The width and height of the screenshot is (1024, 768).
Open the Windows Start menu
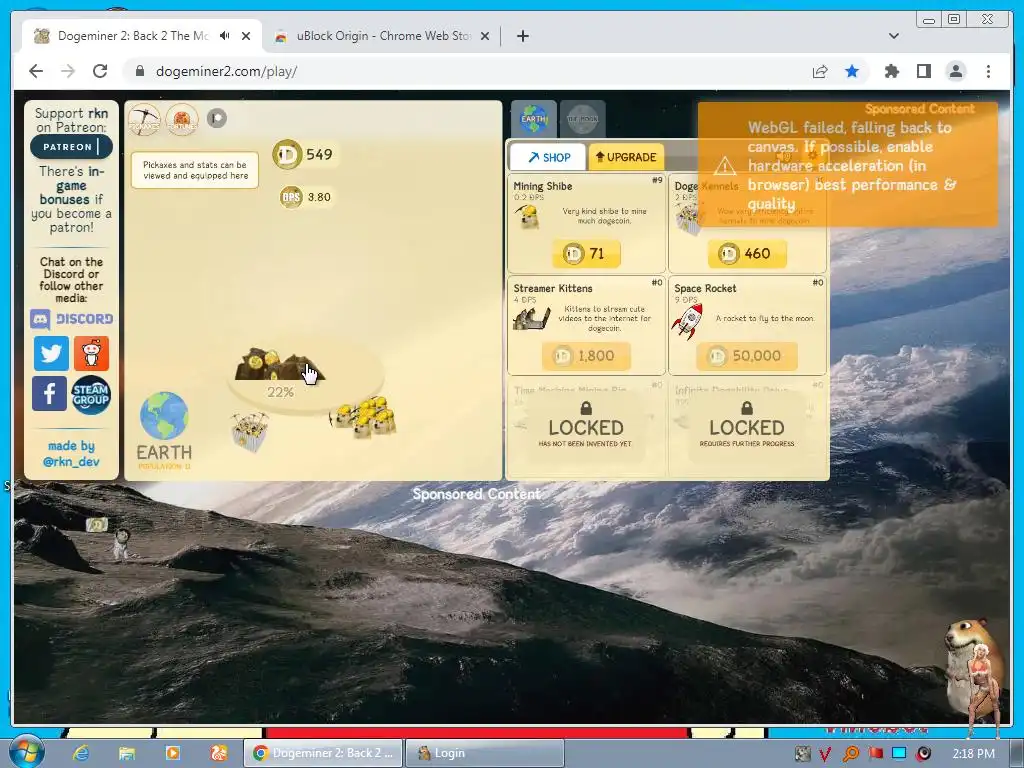[27, 752]
